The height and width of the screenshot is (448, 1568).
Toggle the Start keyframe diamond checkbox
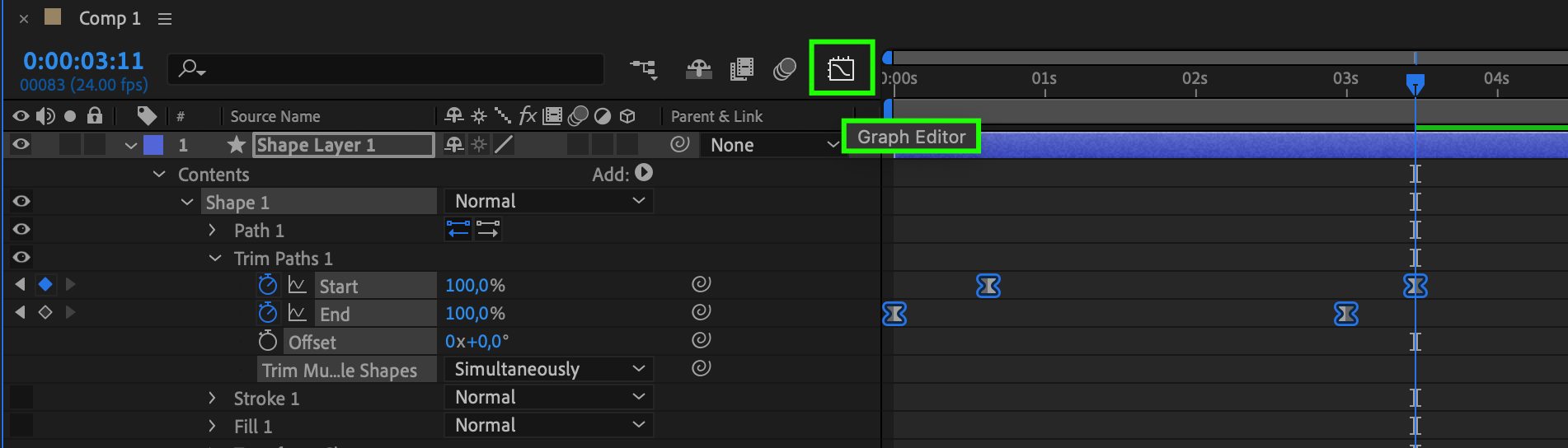(x=45, y=285)
